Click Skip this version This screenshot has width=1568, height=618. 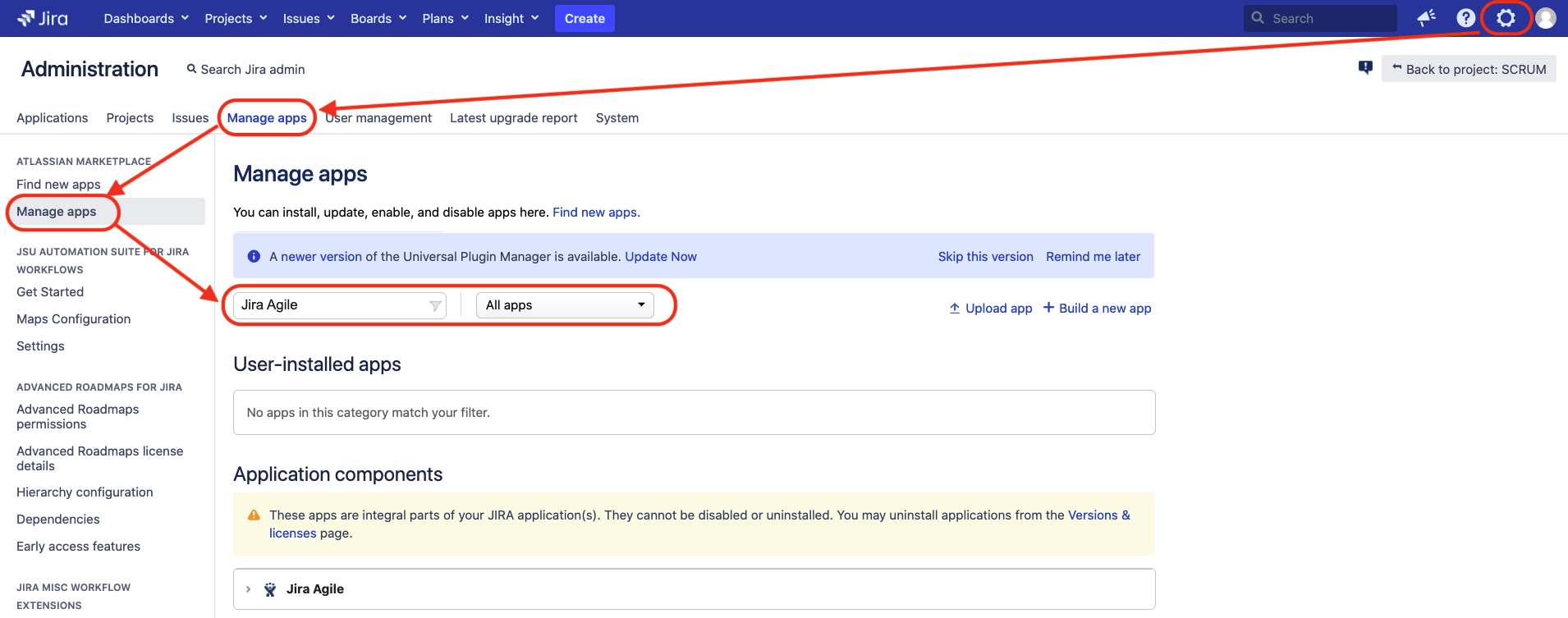click(986, 257)
